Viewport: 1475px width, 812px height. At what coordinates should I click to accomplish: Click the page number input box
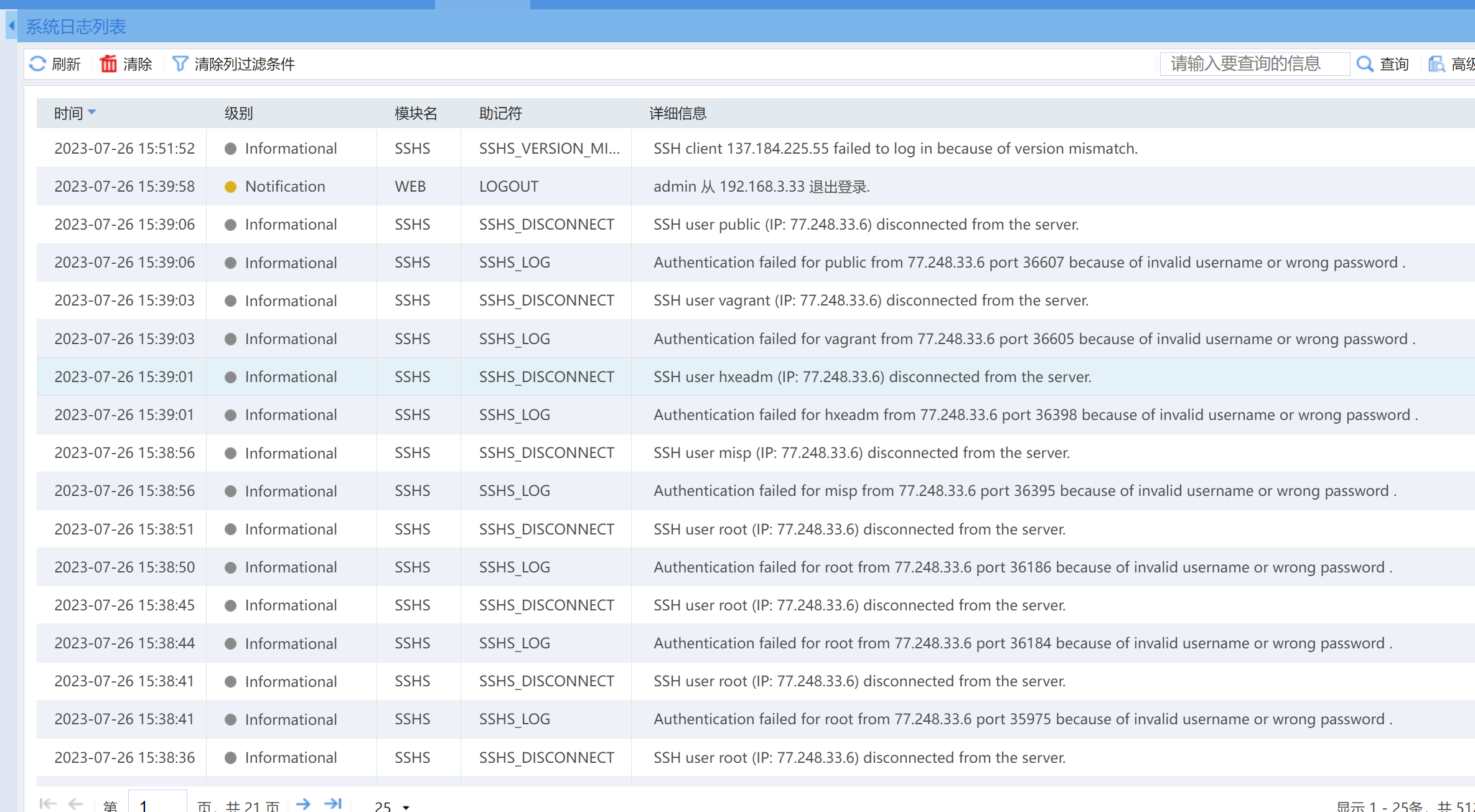tap(157, 805)
